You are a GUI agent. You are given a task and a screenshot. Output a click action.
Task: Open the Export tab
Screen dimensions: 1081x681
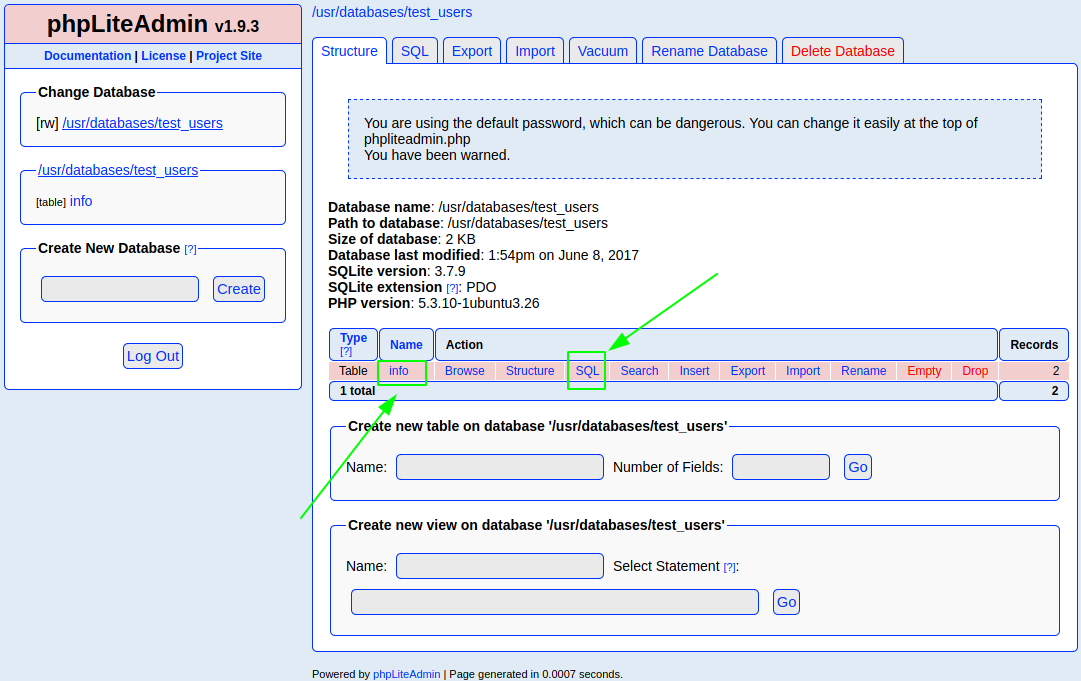tap(472, 51)
